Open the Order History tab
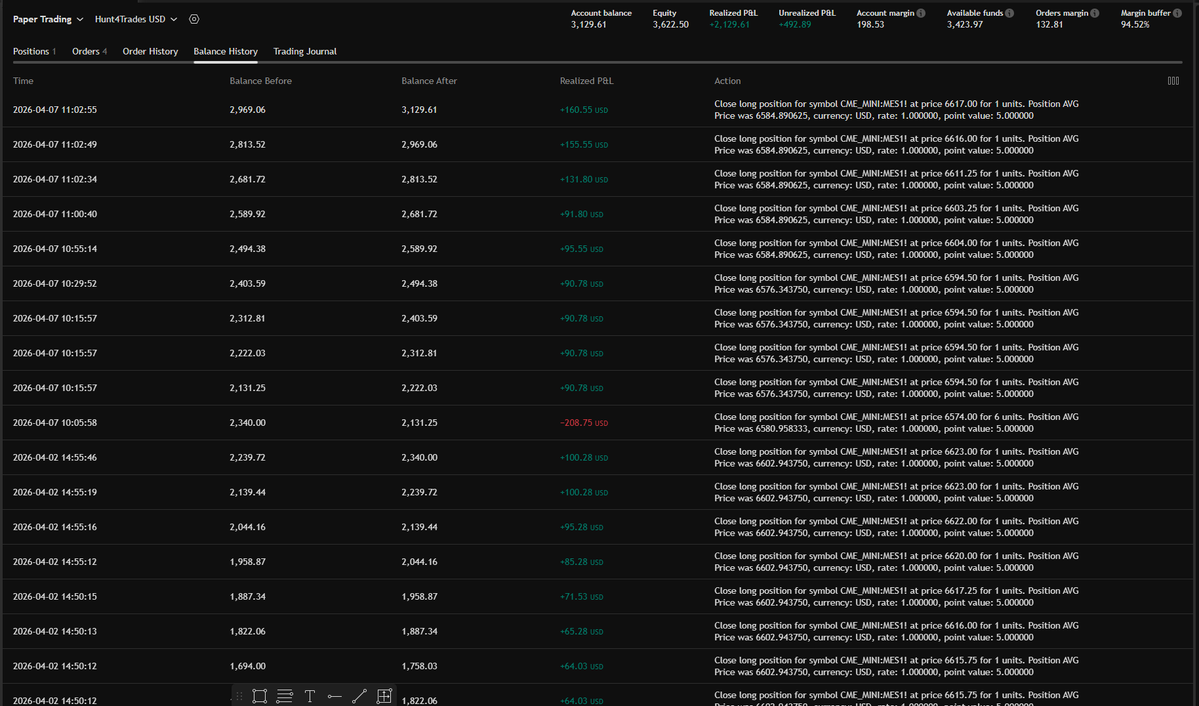The height and width of the screenshot is (706, 1199). point(150,51)
